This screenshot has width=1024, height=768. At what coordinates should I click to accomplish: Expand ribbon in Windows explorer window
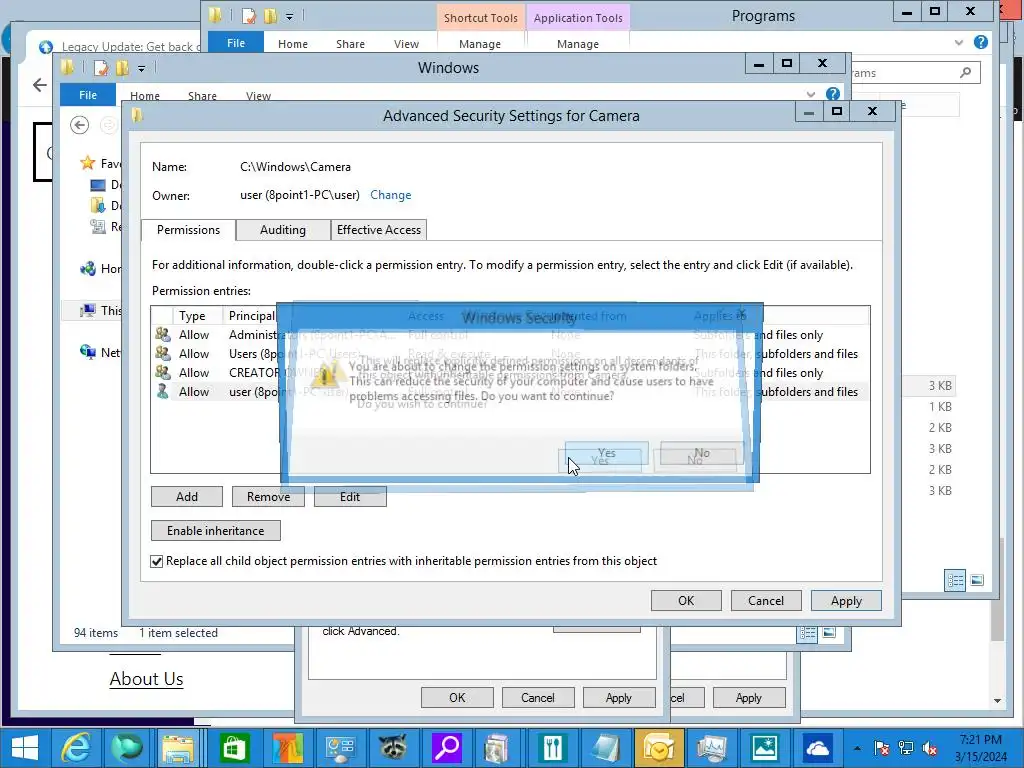point(810,94)
